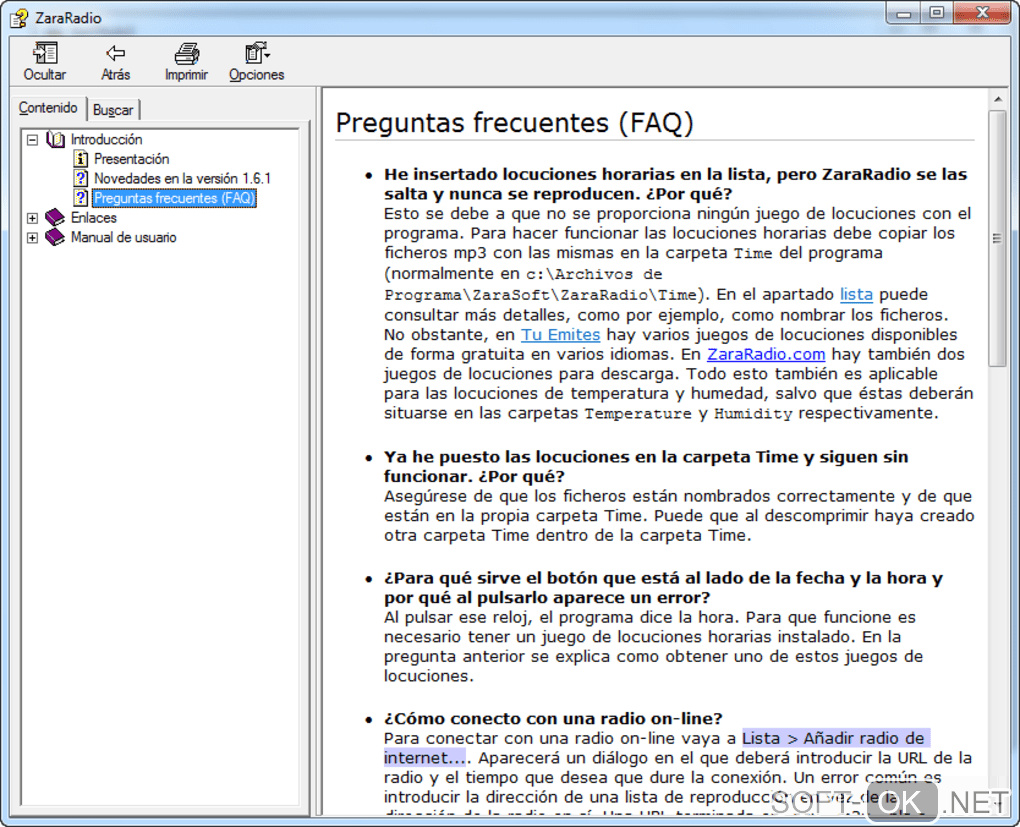Open the ZaraRadio.com link
This screenshot has width=1020, height=827.
(x=766, y=354)
